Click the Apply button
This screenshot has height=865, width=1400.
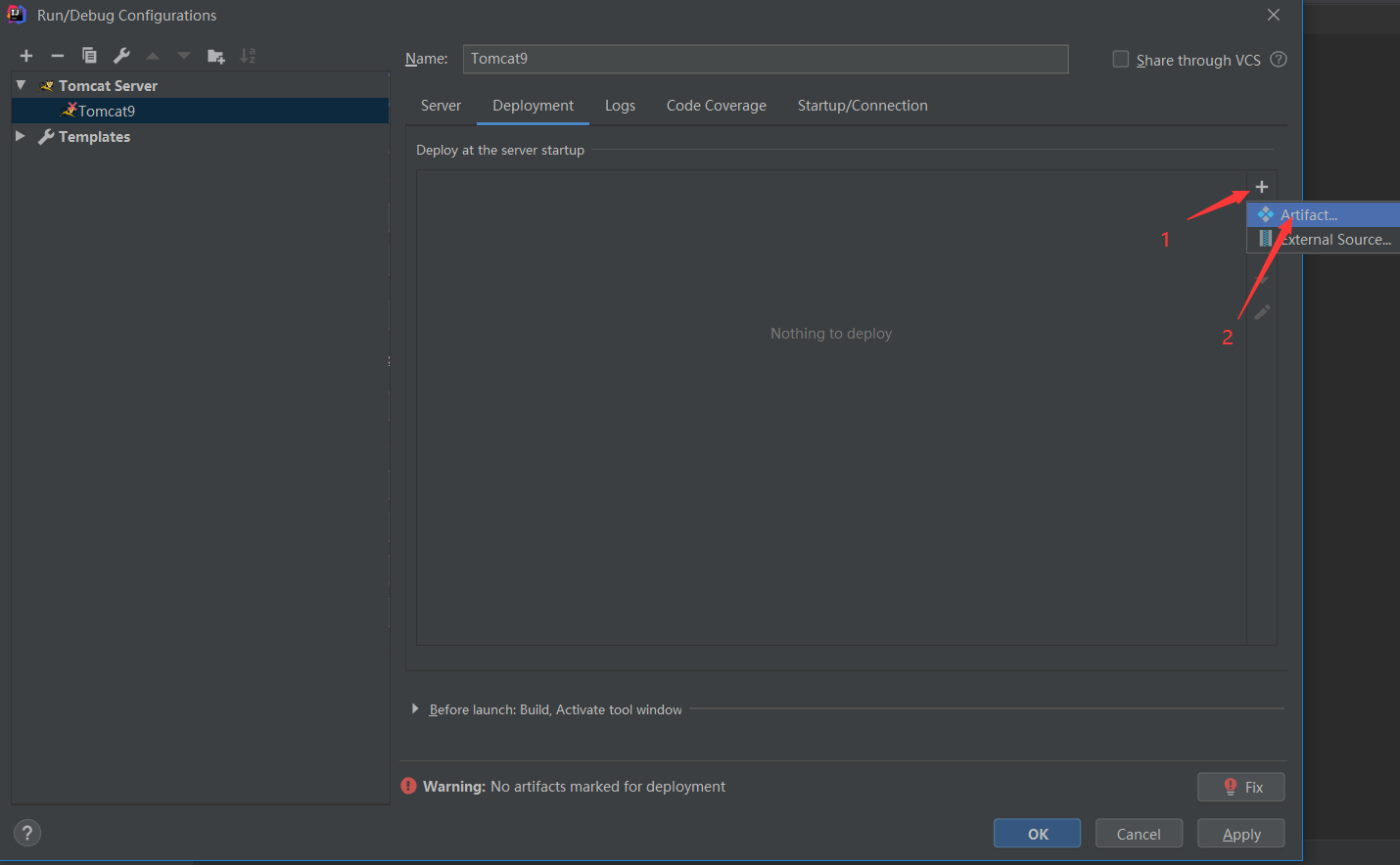click(x=1240, y=834)
